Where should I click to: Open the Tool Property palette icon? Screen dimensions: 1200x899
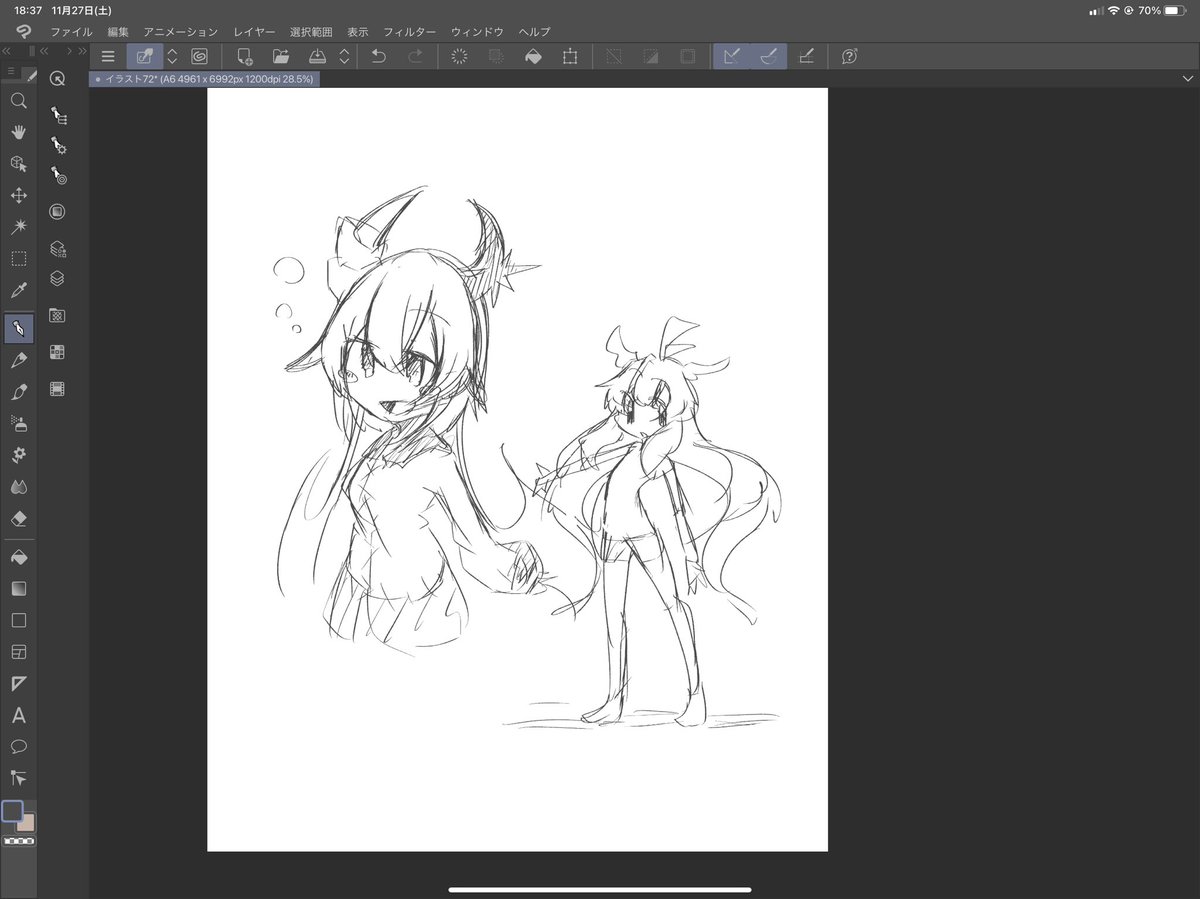58,145
